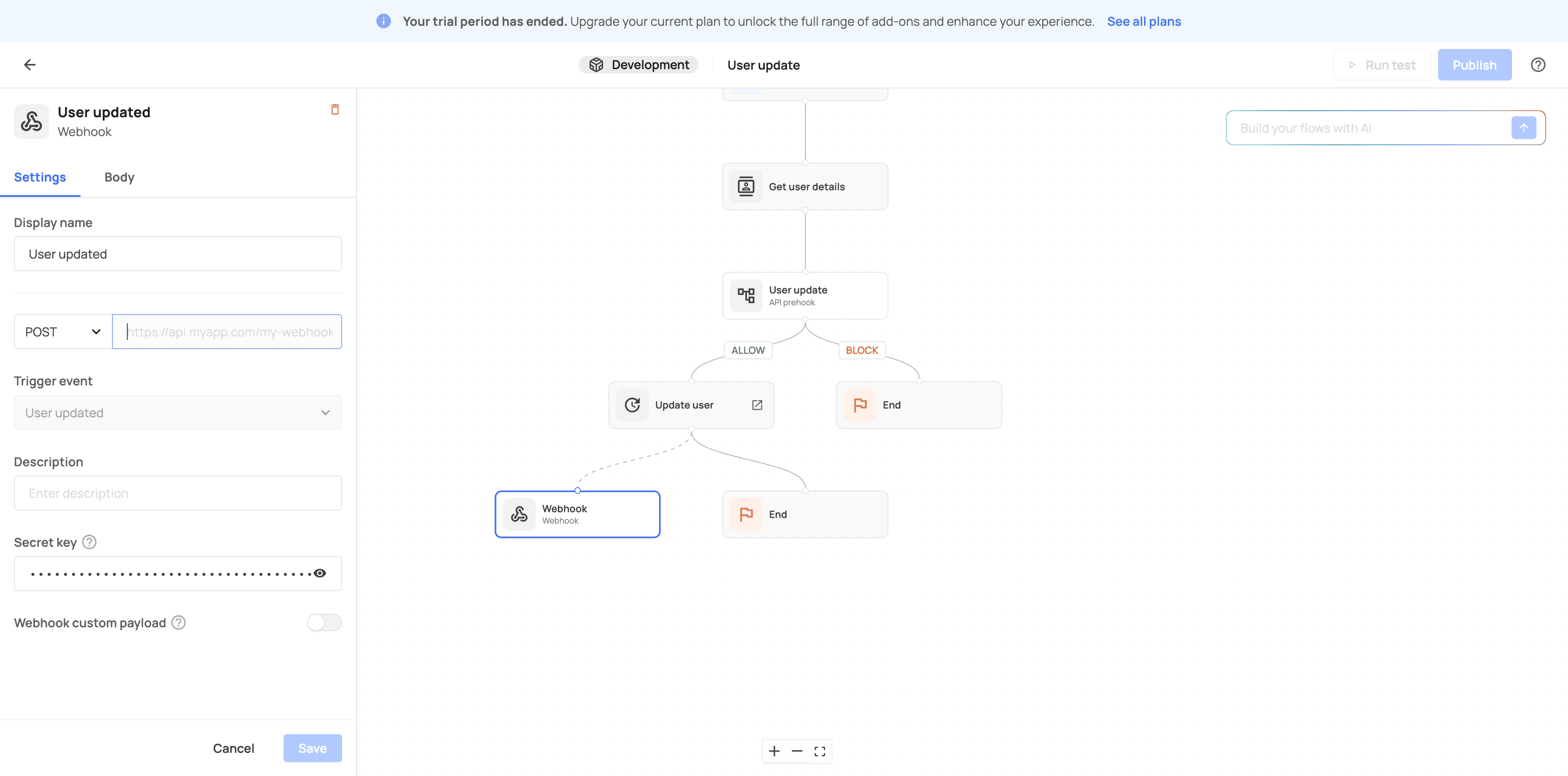This screenshot has width=1568, height=776.
Task: Click the info icon in the trial banner
Action: tap(384, 21)
